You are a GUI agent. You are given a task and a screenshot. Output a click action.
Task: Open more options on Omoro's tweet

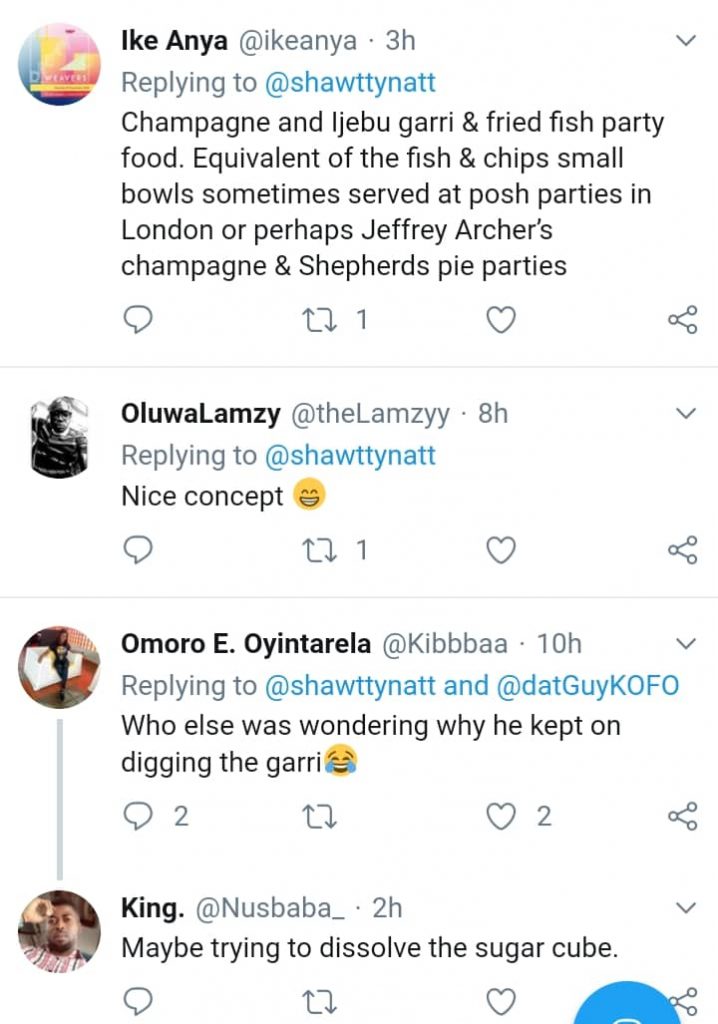pos(686,643)
